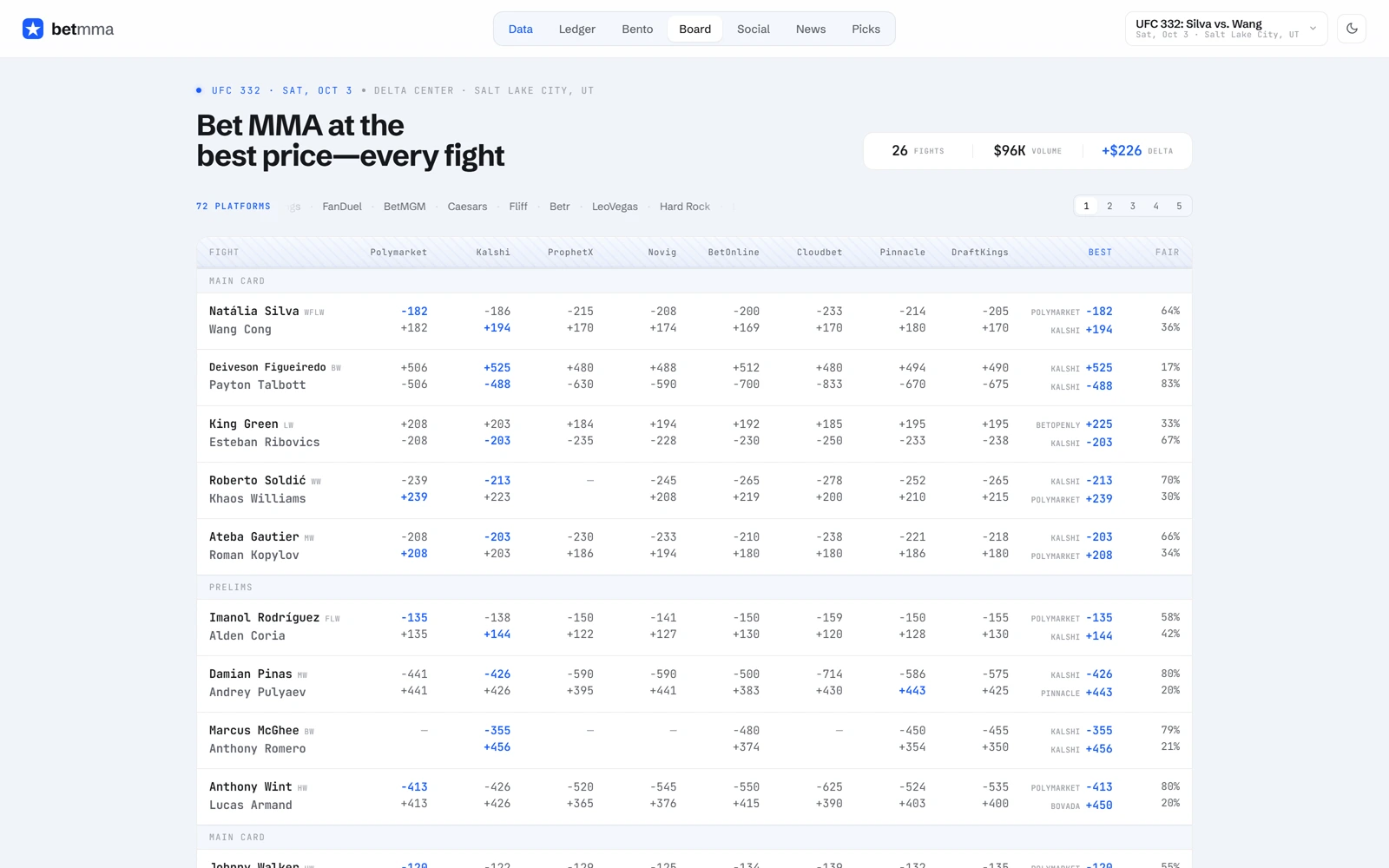Click the BEST column header
1389x868 pixels.
[1100, 253]
